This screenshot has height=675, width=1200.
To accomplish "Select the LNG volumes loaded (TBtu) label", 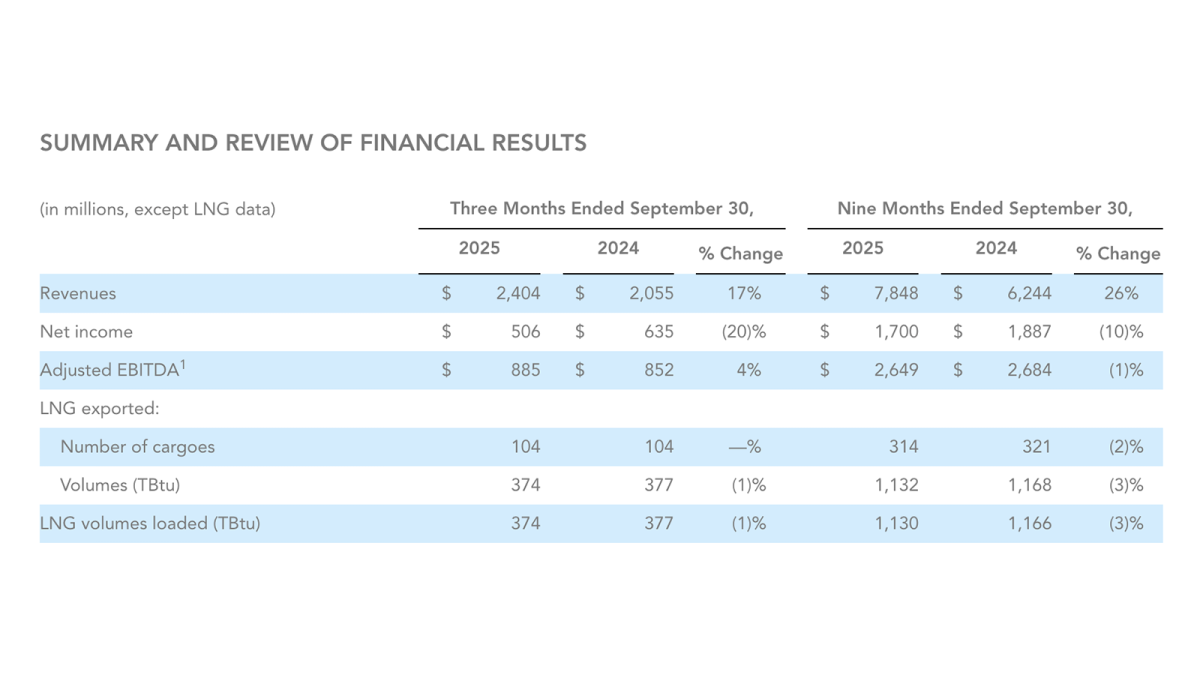I will pos(150,523).
